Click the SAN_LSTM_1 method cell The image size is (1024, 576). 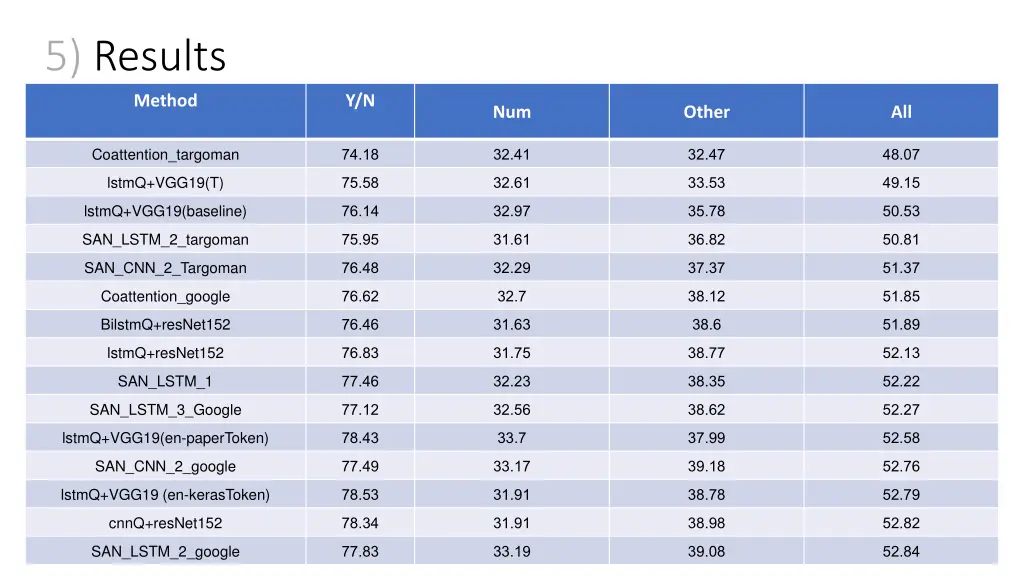click(x=165, y=381)
